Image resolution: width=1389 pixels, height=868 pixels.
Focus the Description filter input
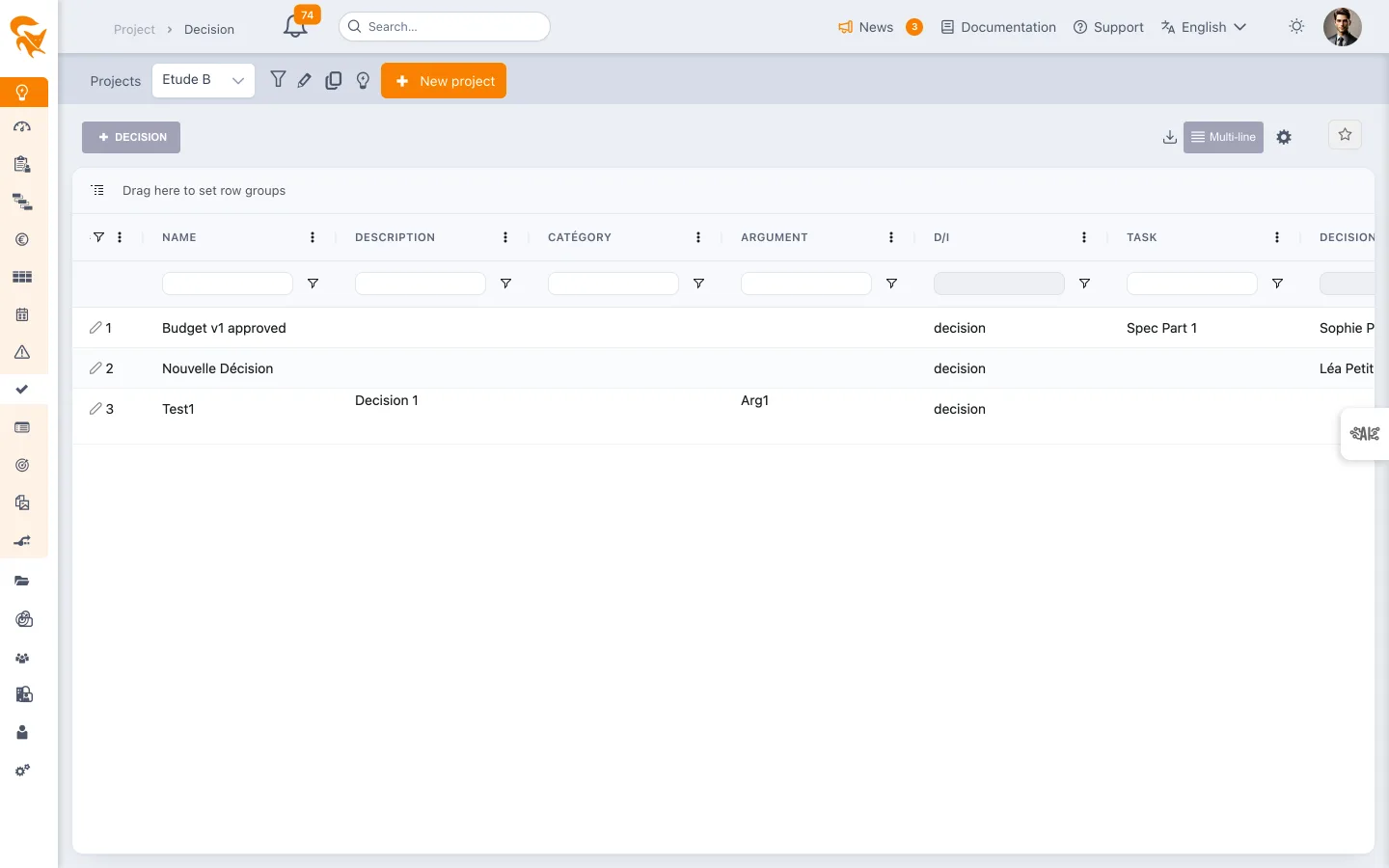tap(421, 284)
